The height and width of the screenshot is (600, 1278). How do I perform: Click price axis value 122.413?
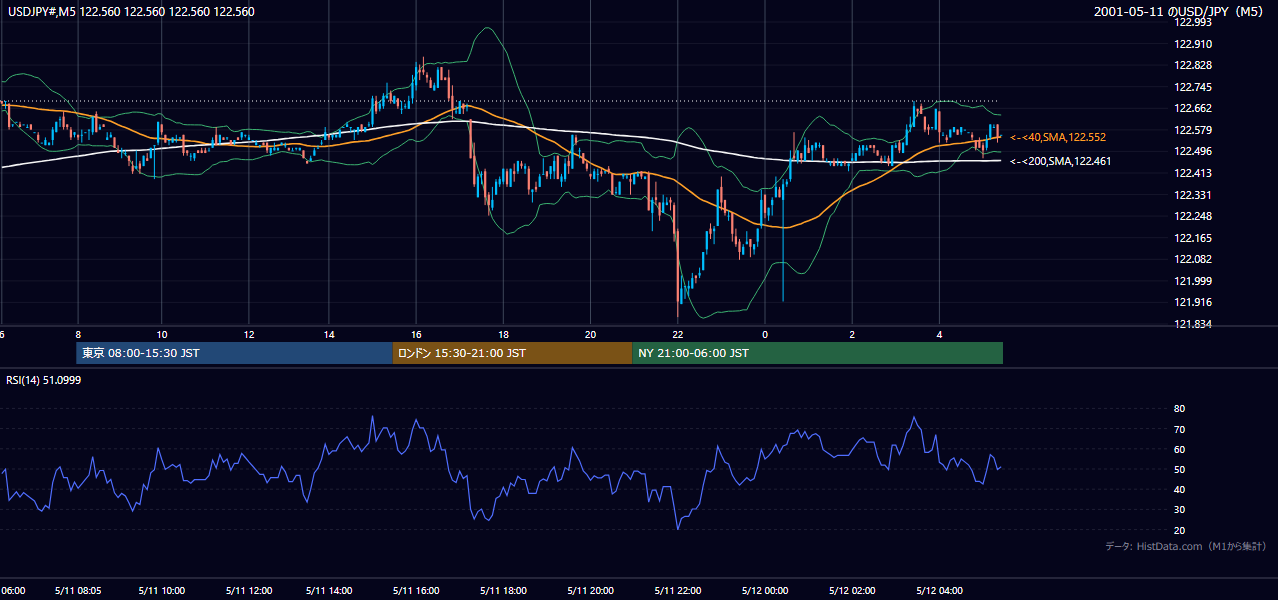click(x=1193, y=173)
